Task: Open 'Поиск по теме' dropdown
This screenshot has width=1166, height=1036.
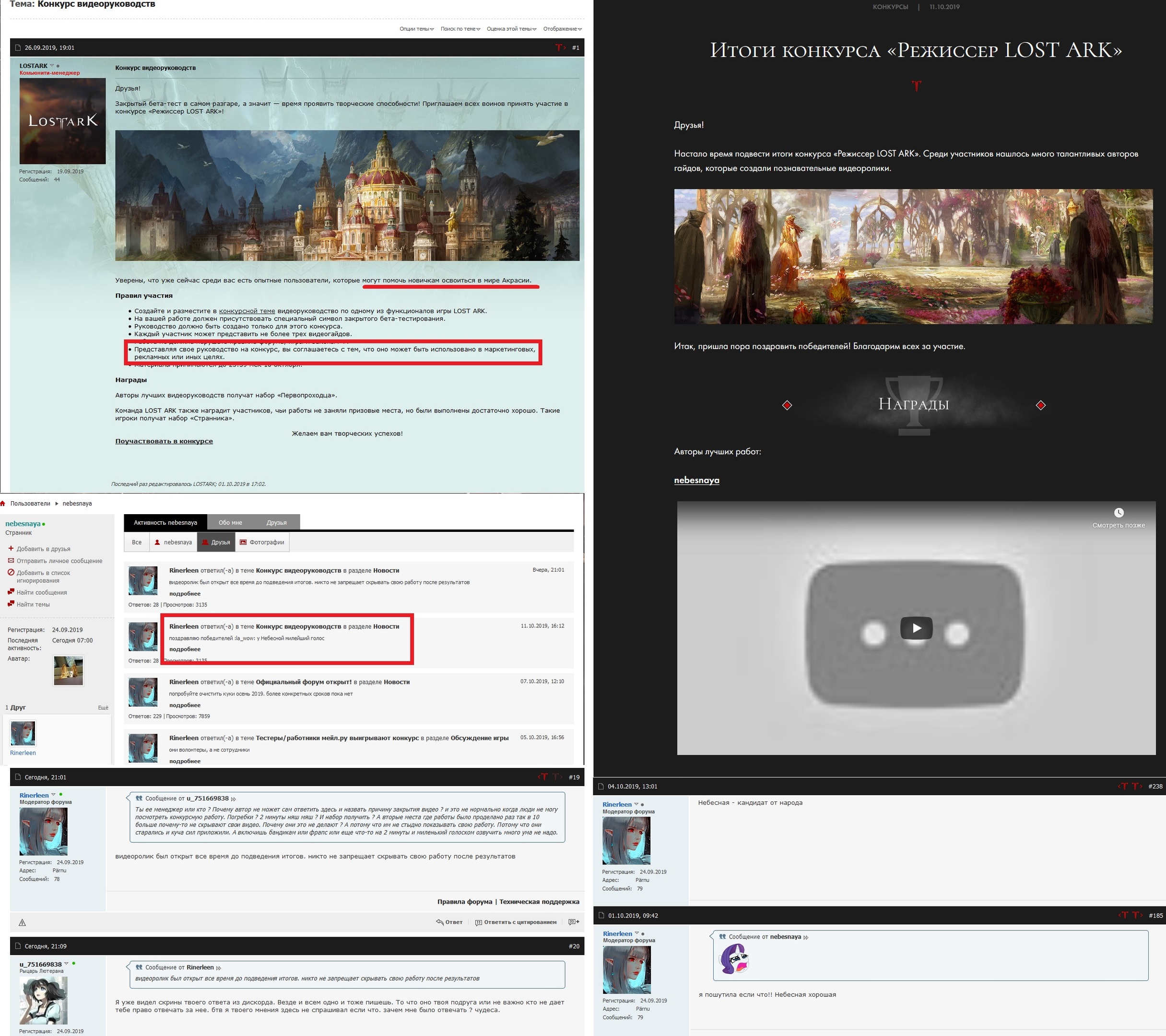Action: 460,28
